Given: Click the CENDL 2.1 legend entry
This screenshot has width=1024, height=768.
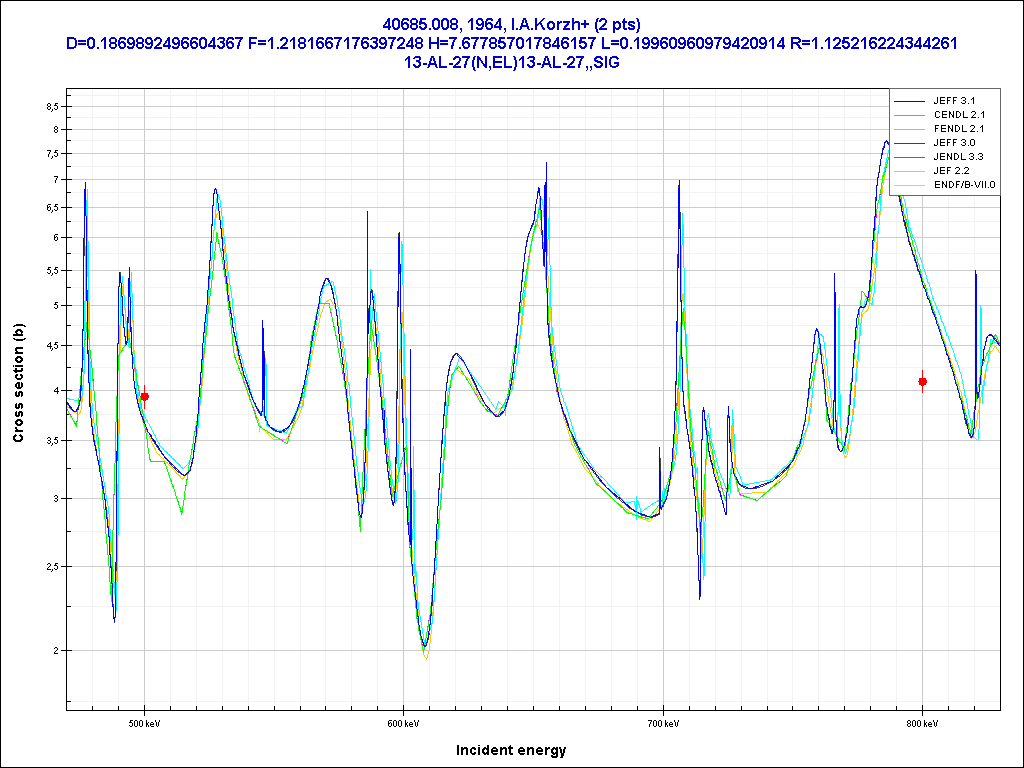Looking at the screenshot, I should coord(959,115).
